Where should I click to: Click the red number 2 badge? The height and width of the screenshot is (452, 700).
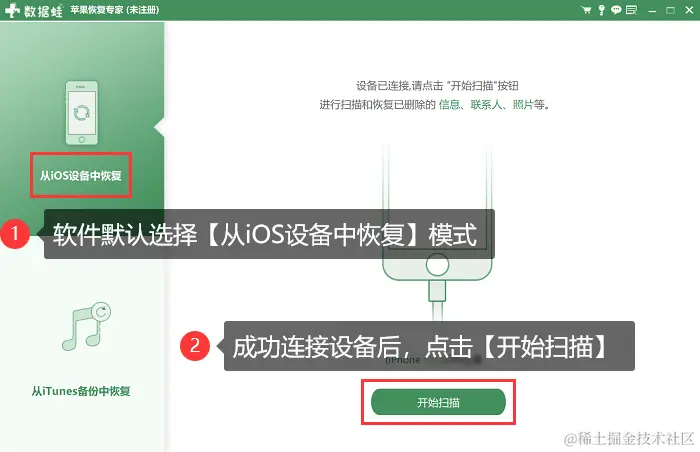point(195,345)
